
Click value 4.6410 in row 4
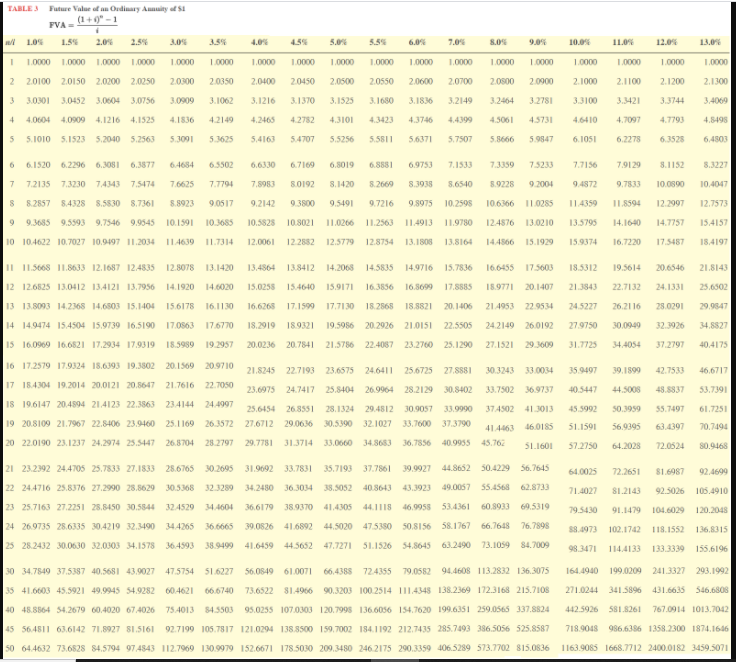(x=585, y=120)
